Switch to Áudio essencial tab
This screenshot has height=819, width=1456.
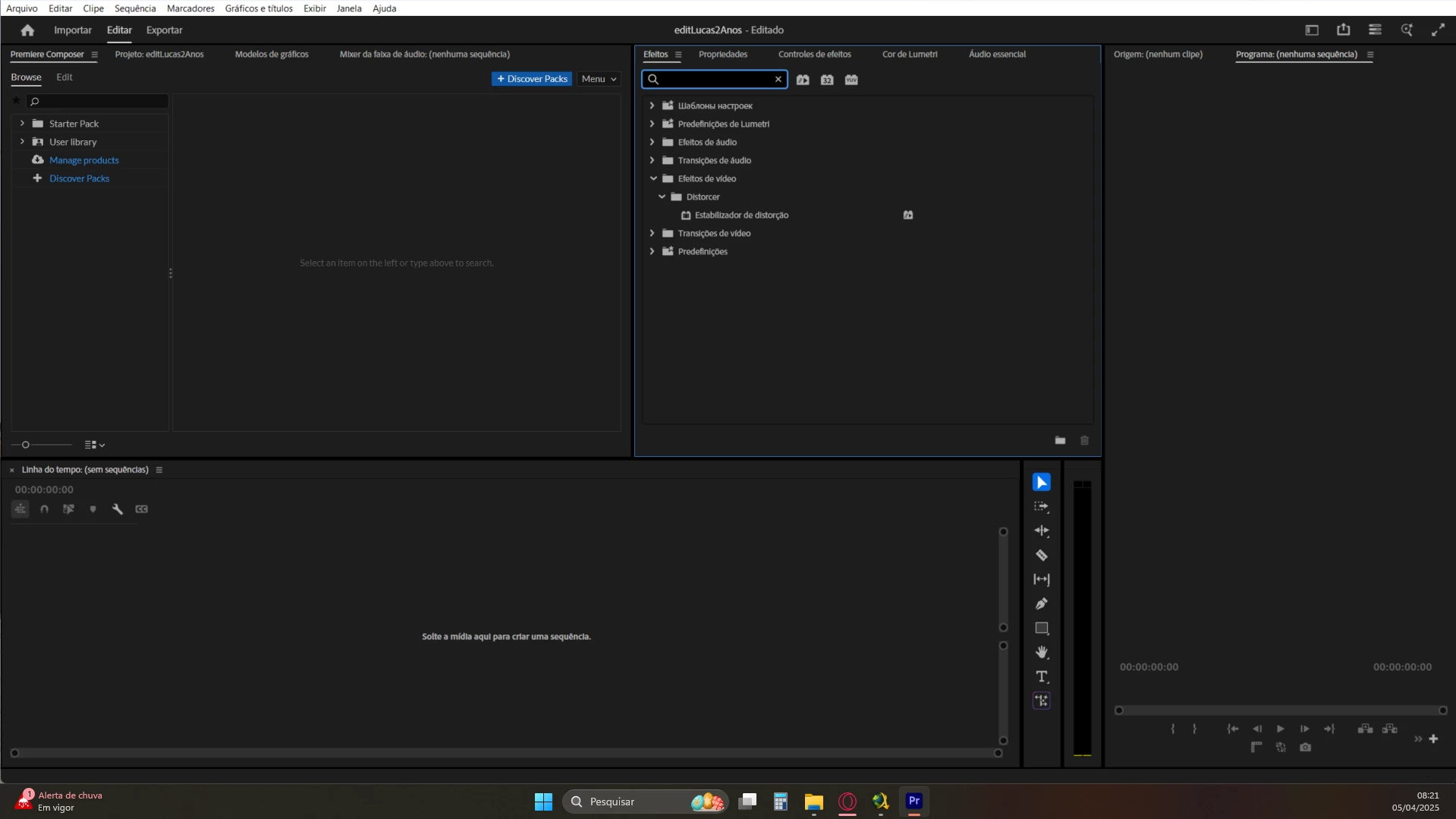pos(997,54)
